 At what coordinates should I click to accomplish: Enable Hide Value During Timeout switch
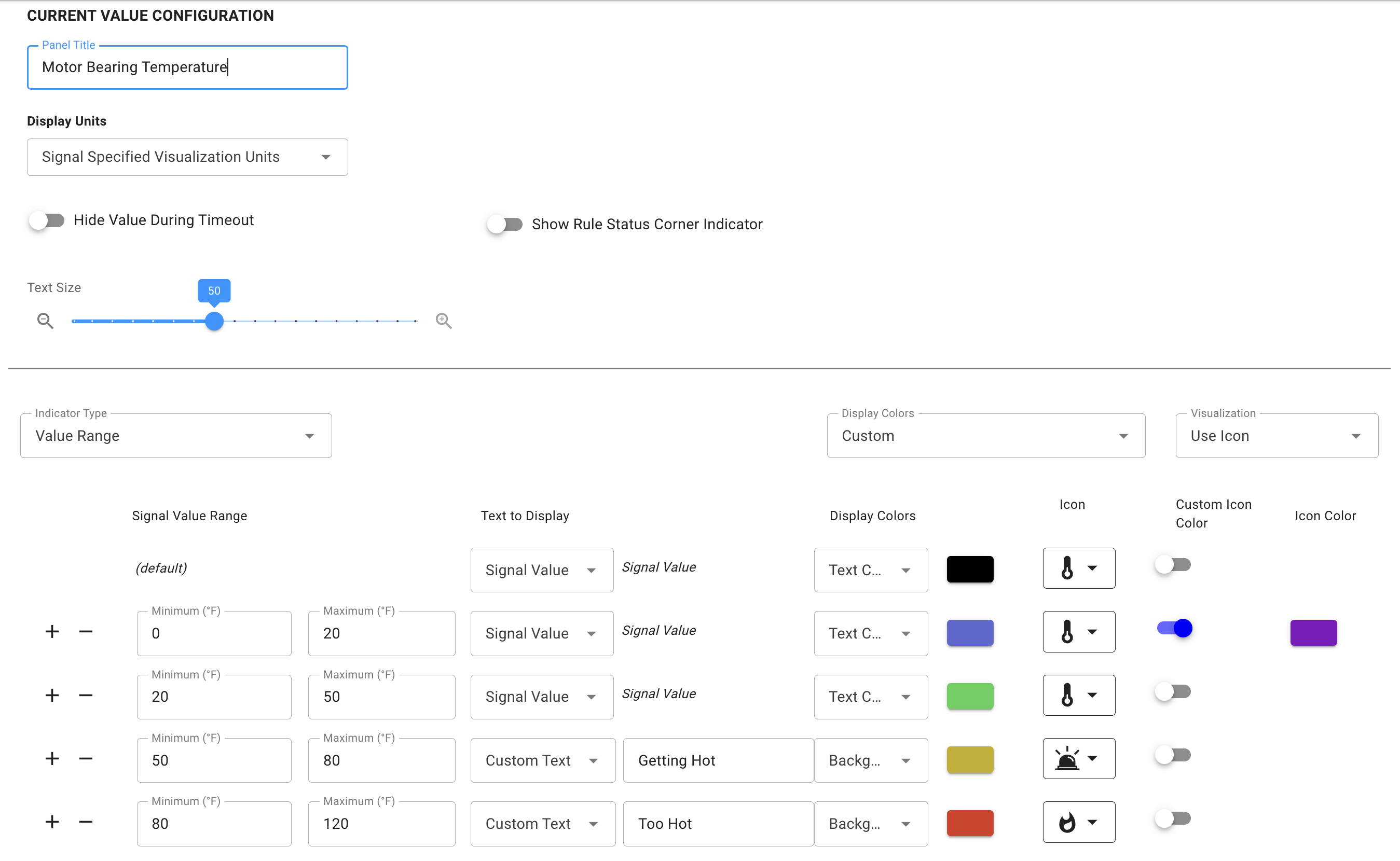(x=47, y=220)
